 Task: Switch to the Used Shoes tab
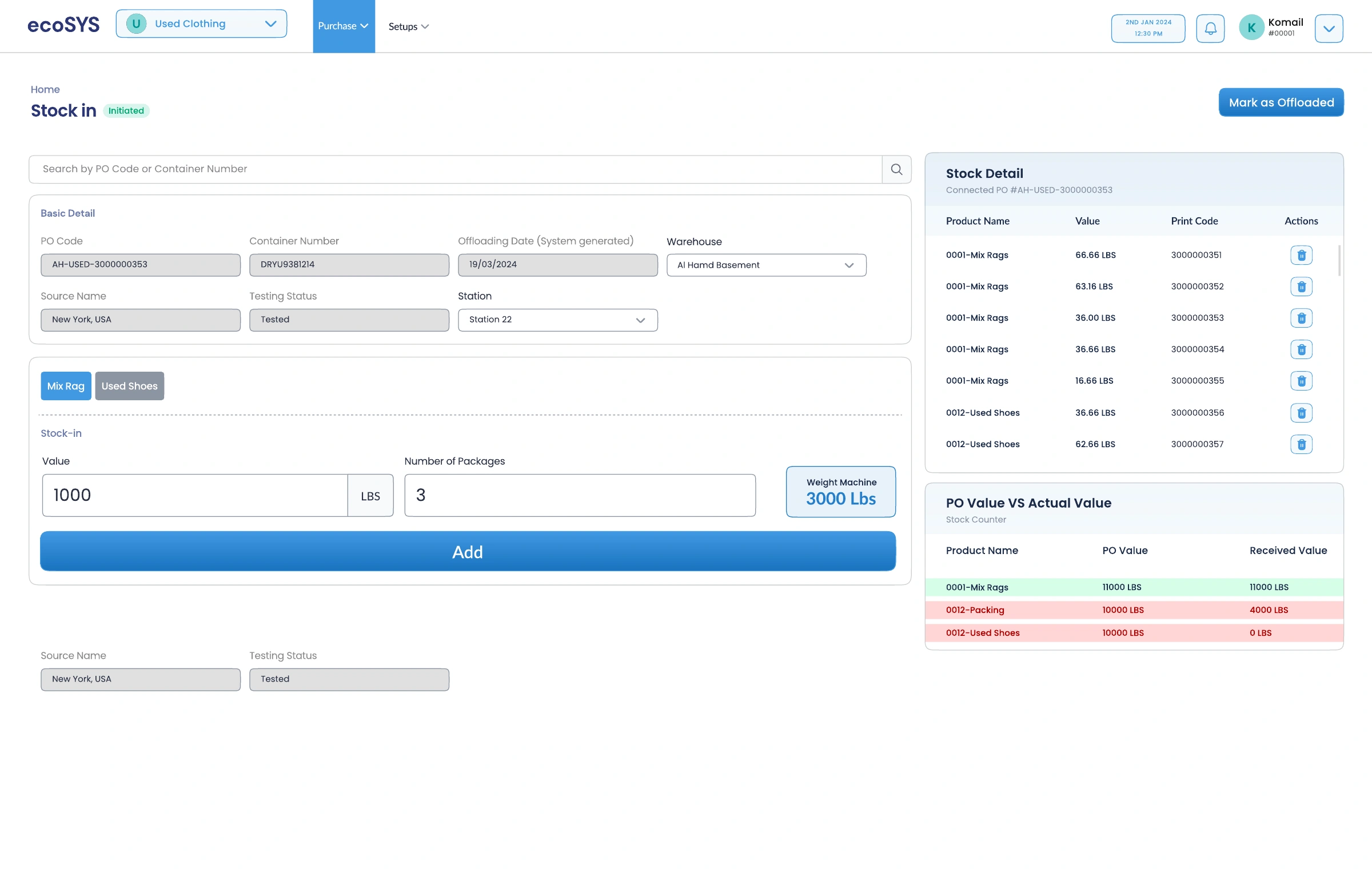129,386
